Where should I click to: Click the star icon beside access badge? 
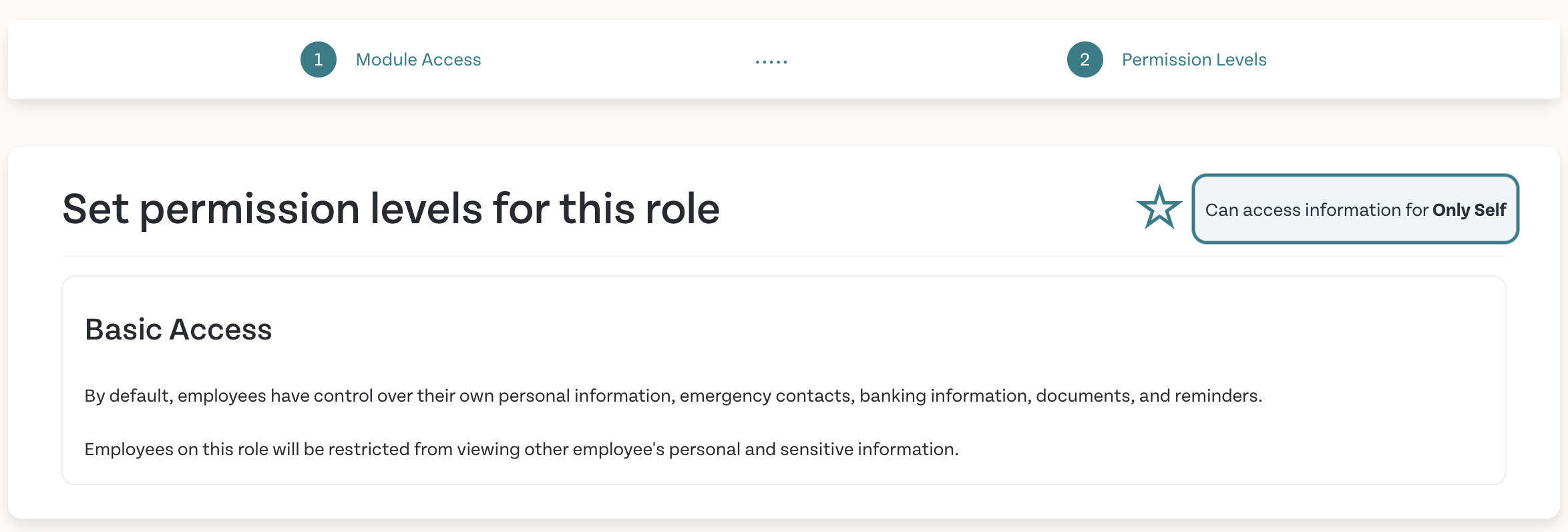[x=1160, y=208]
